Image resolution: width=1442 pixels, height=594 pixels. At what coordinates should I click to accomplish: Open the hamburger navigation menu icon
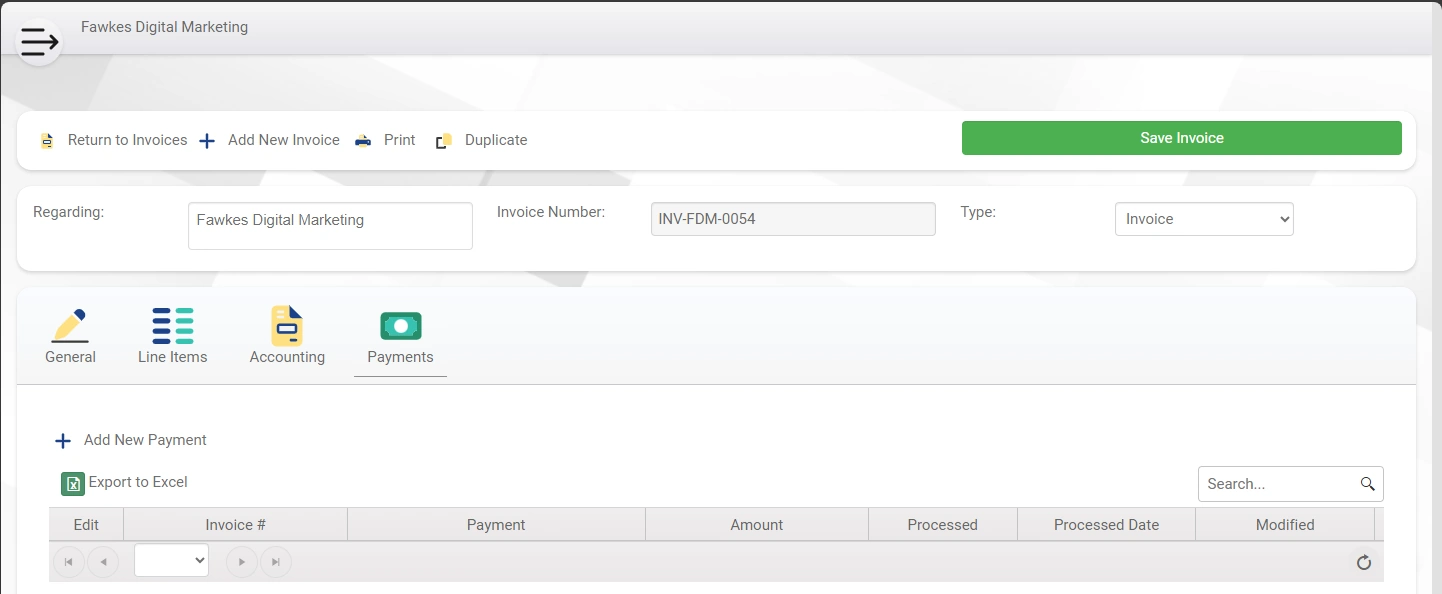(x=39, y=42)
